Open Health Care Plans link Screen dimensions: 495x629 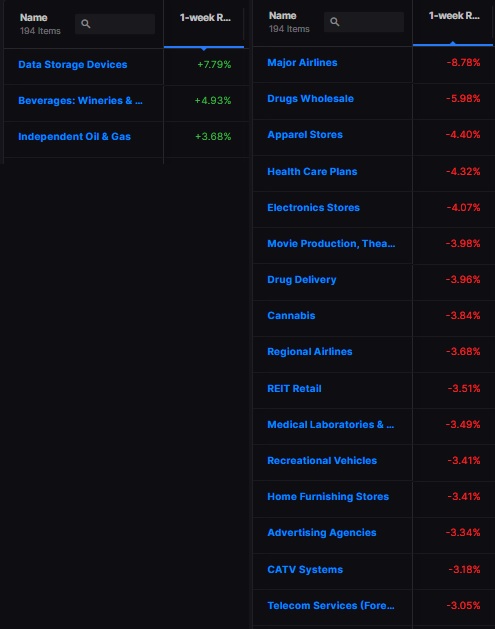click(x=312, y=172)
